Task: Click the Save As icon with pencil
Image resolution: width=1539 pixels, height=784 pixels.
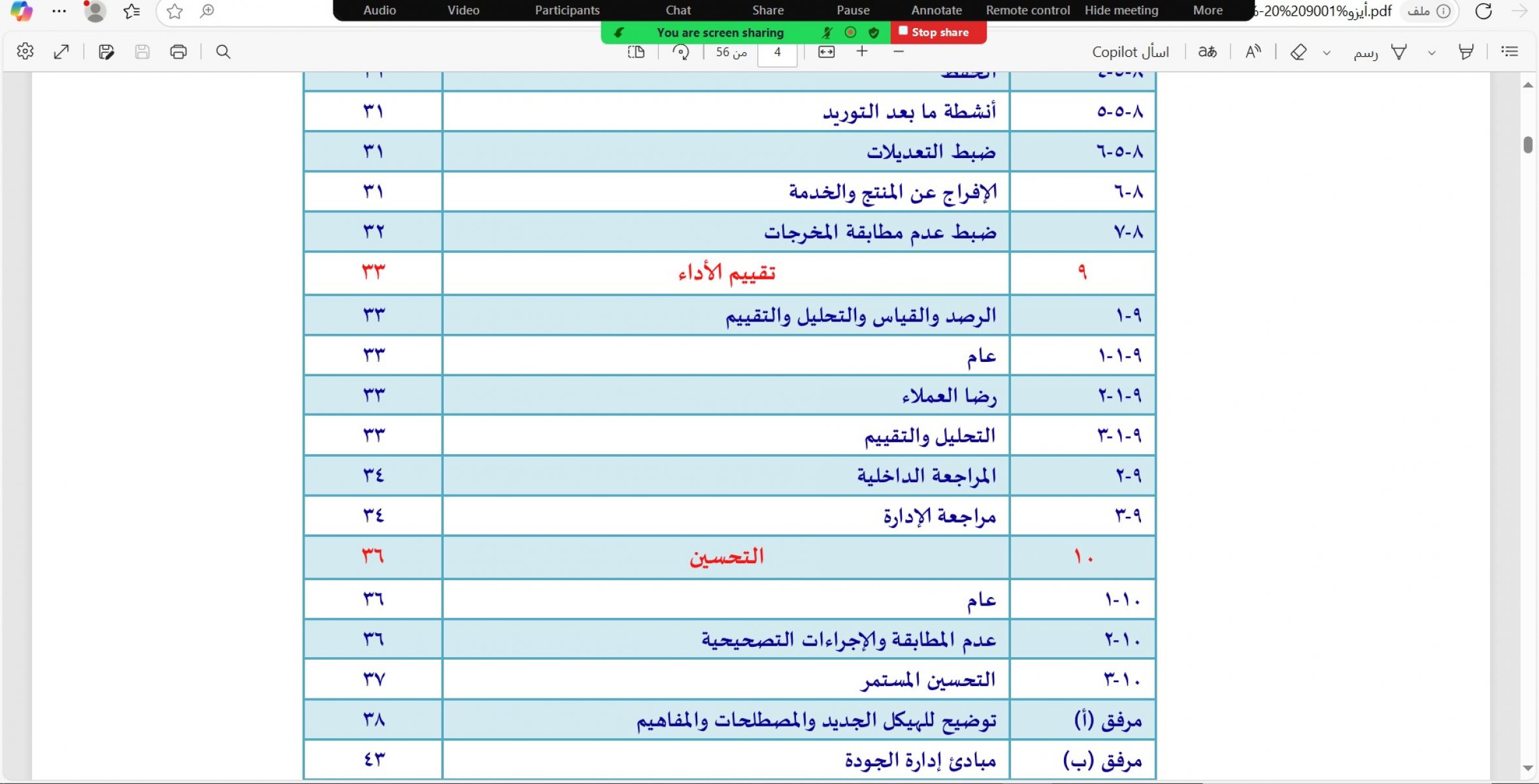Action: (x=107, y=52)
